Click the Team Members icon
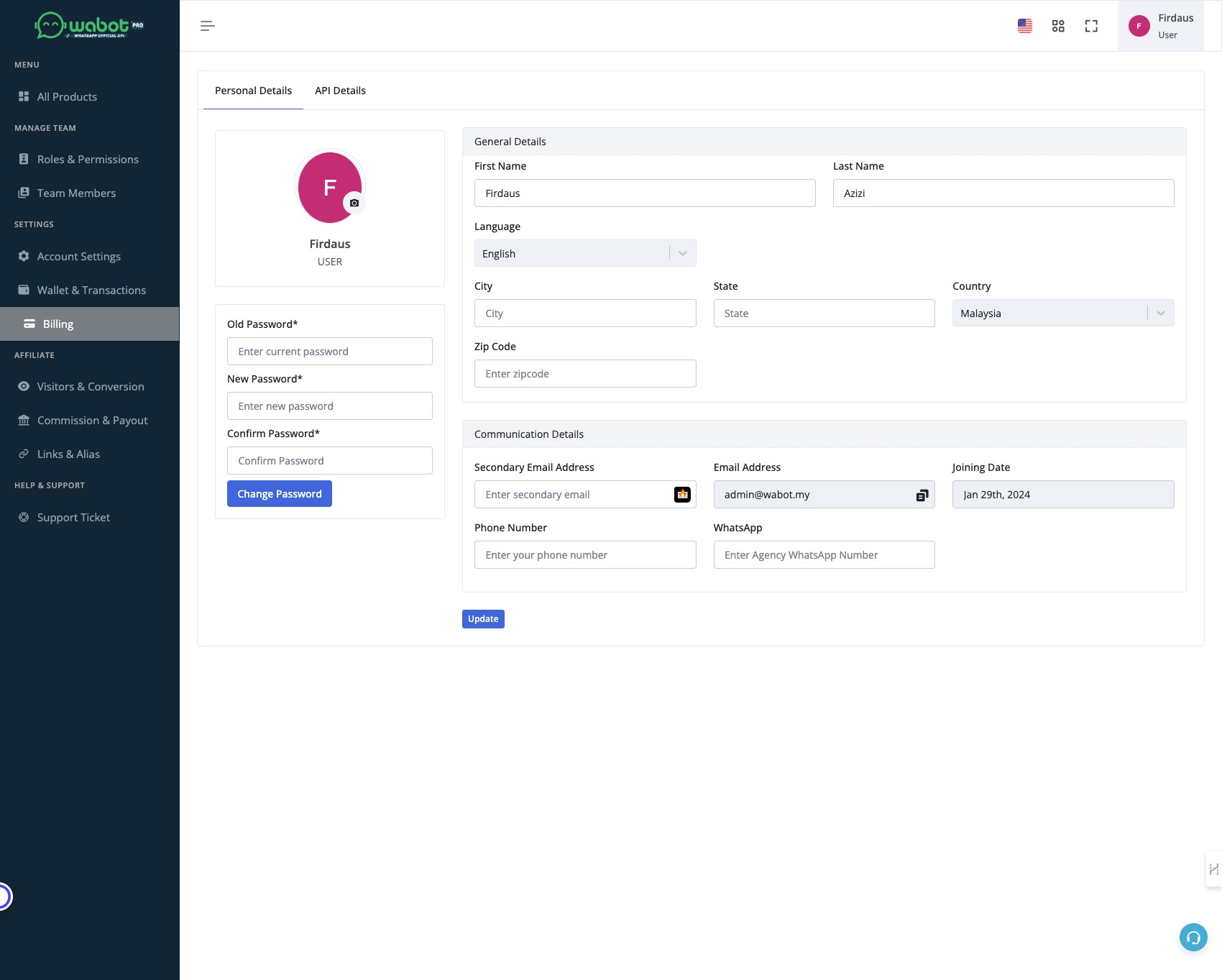1222x980 pixels. (24, 193)
